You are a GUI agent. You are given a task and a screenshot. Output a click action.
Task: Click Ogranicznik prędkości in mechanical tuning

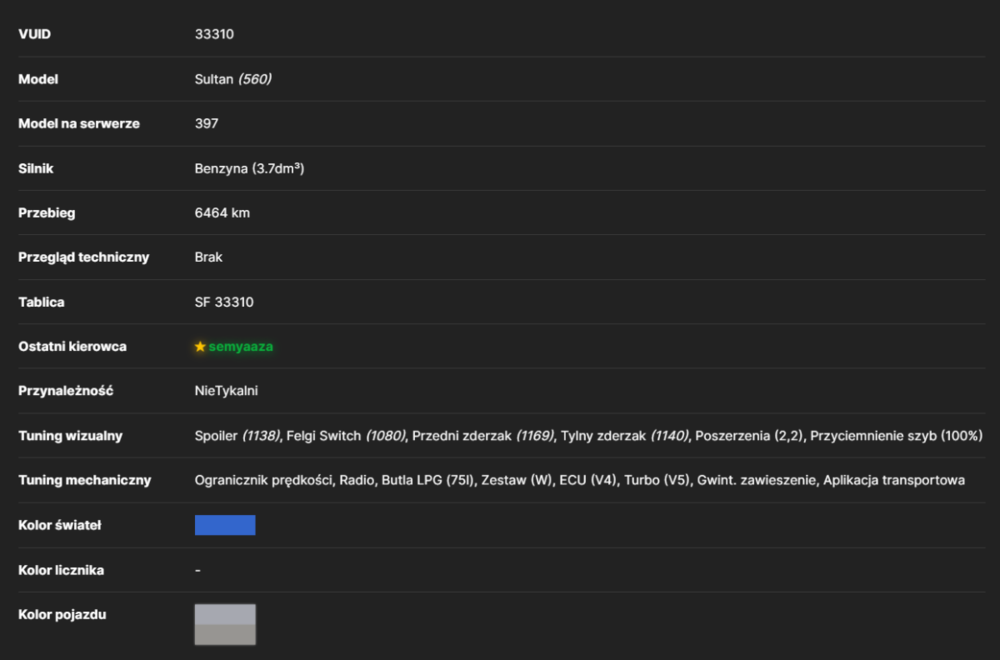264,480
